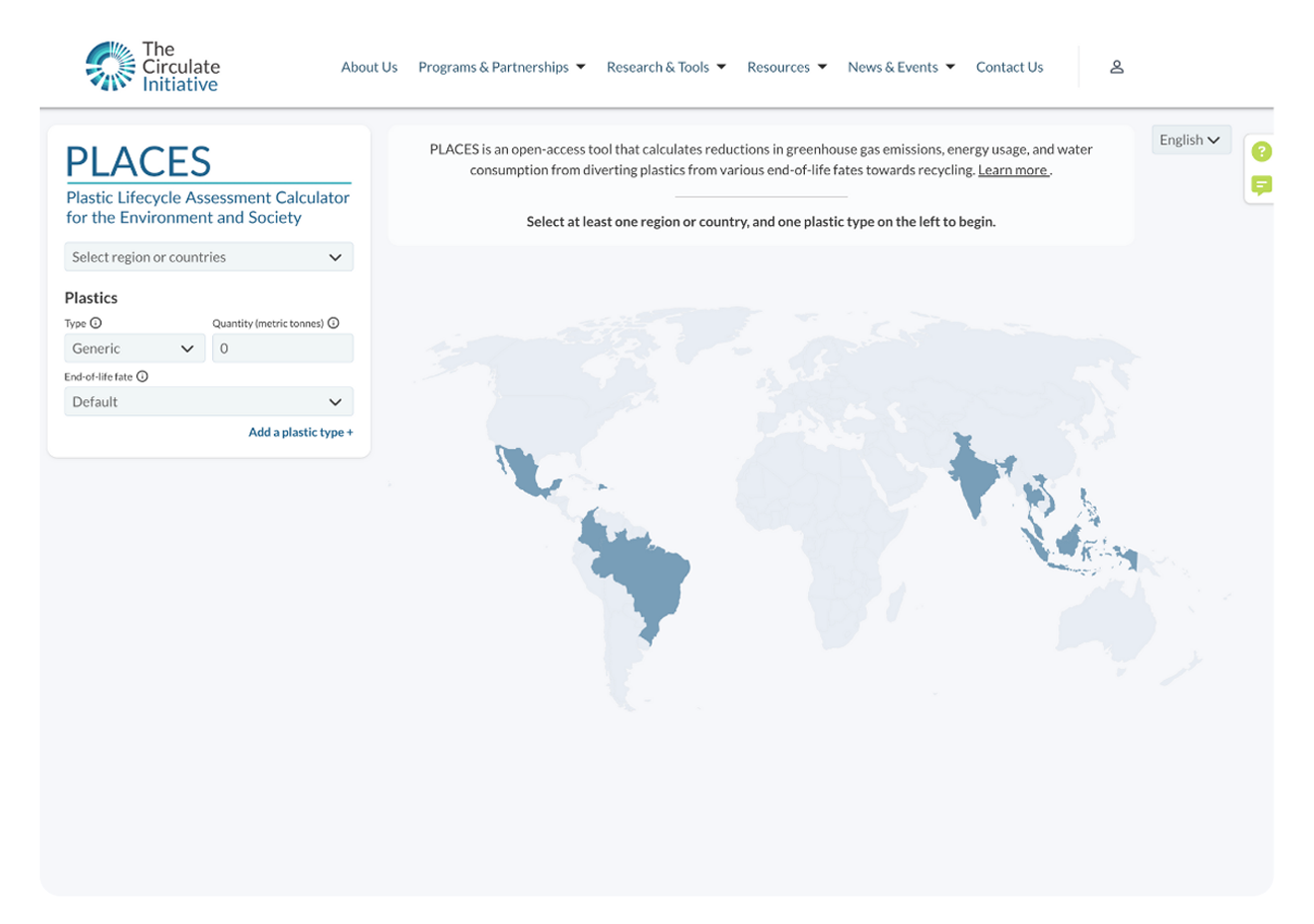Click The Circulate Initiative logo
This screenshot has height=924, width=1314.
click(152, 67)
